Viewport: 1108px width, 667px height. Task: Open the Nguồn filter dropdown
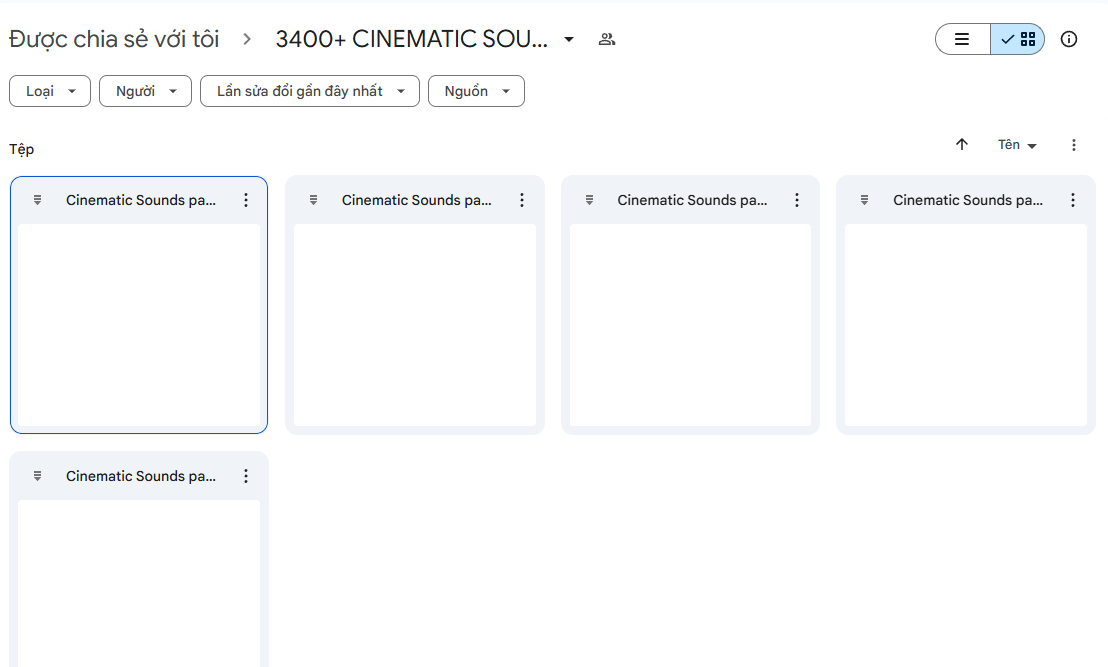(x=476, y=91)
